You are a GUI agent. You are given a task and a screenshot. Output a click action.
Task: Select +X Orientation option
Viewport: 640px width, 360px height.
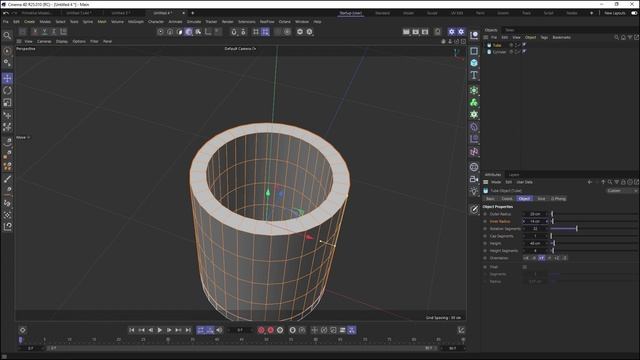tap(526, 258)
